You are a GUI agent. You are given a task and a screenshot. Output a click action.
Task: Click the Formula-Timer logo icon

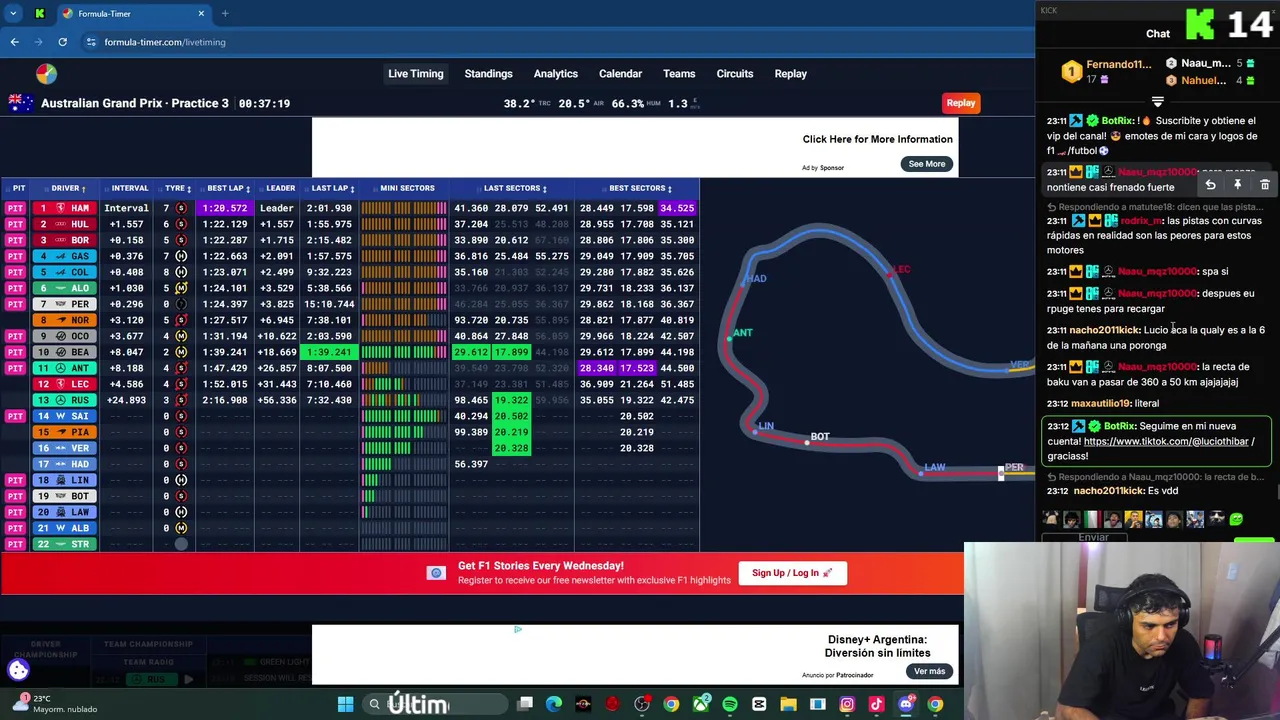(x=46, y=74)
